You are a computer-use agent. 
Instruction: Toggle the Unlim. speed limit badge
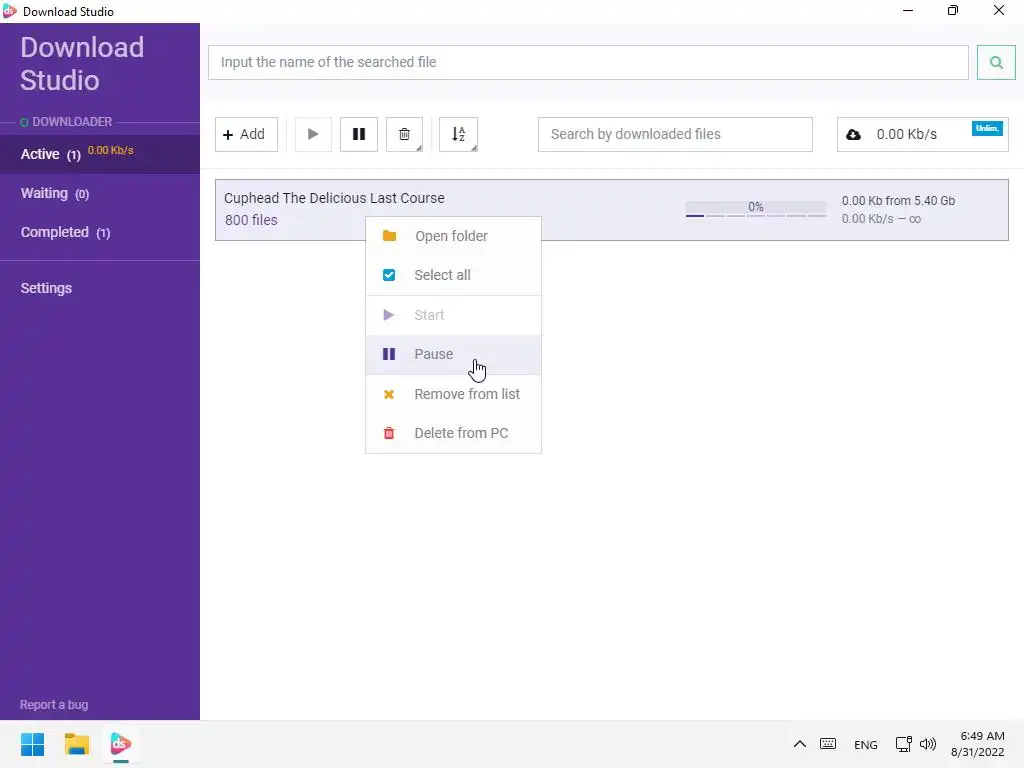tap(987, 128)
